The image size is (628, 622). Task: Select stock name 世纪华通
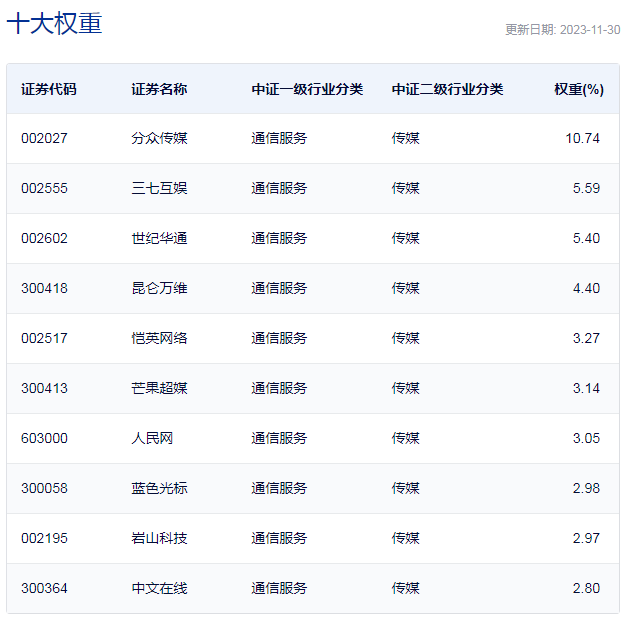[159, 238]
